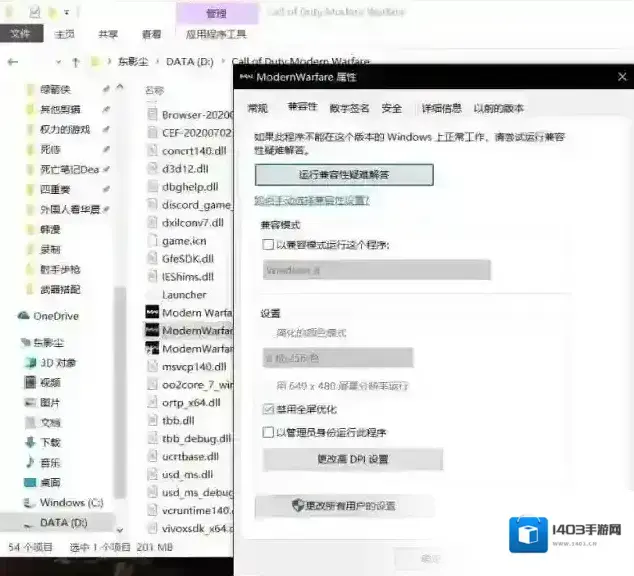
Task: Click the 视频 library icon
Action: [x=30, y=382]
